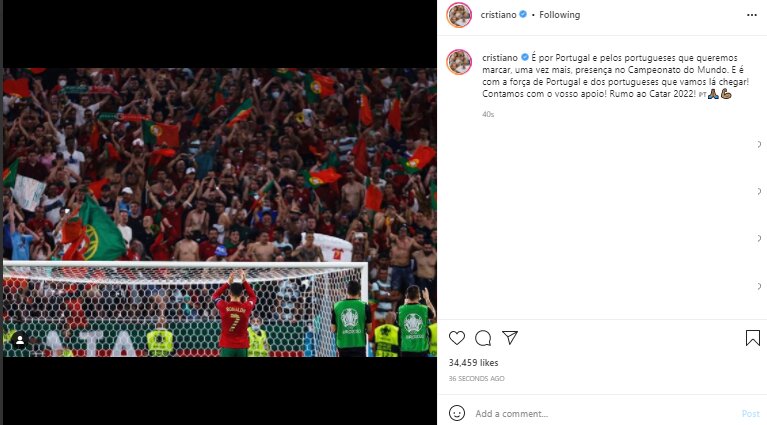The height and width of the screenshot is (425, 767).
Task: Show tagged people icon on the photo
Action: 20,340
